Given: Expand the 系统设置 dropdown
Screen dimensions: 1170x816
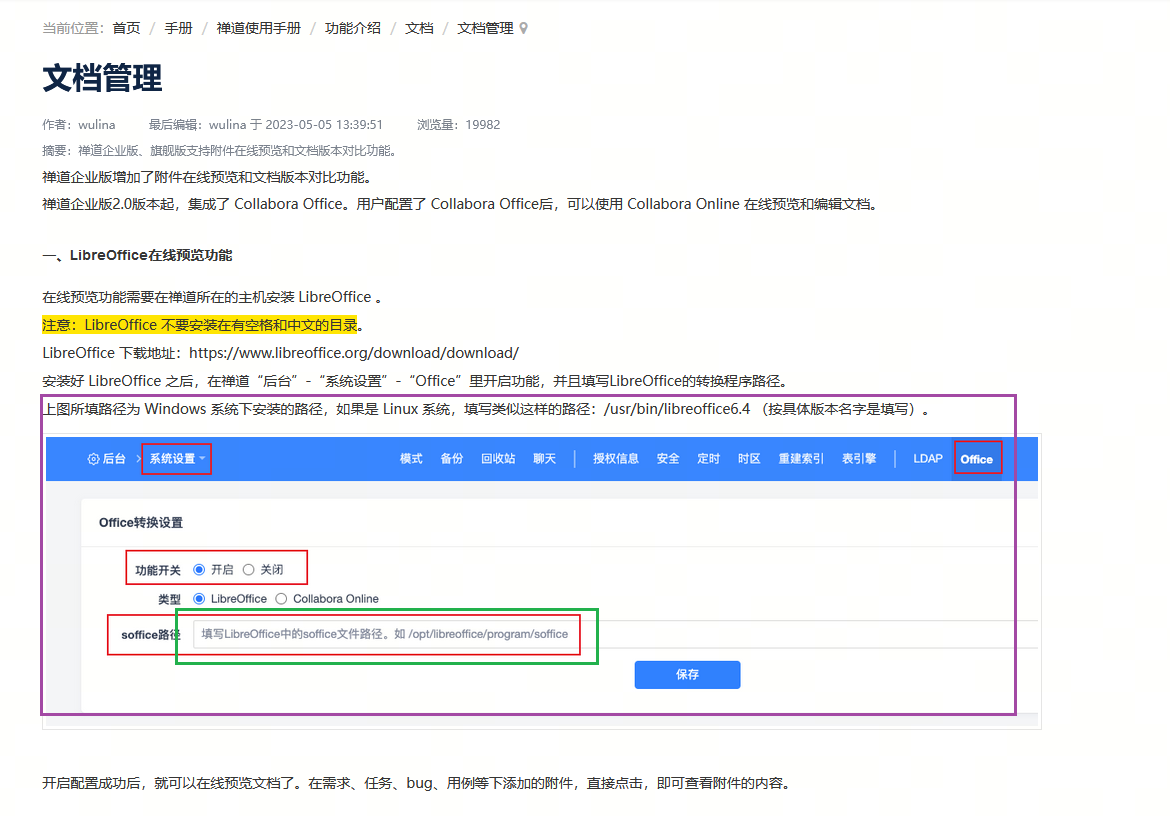Looking at the screenshot, I should [177, 459].
